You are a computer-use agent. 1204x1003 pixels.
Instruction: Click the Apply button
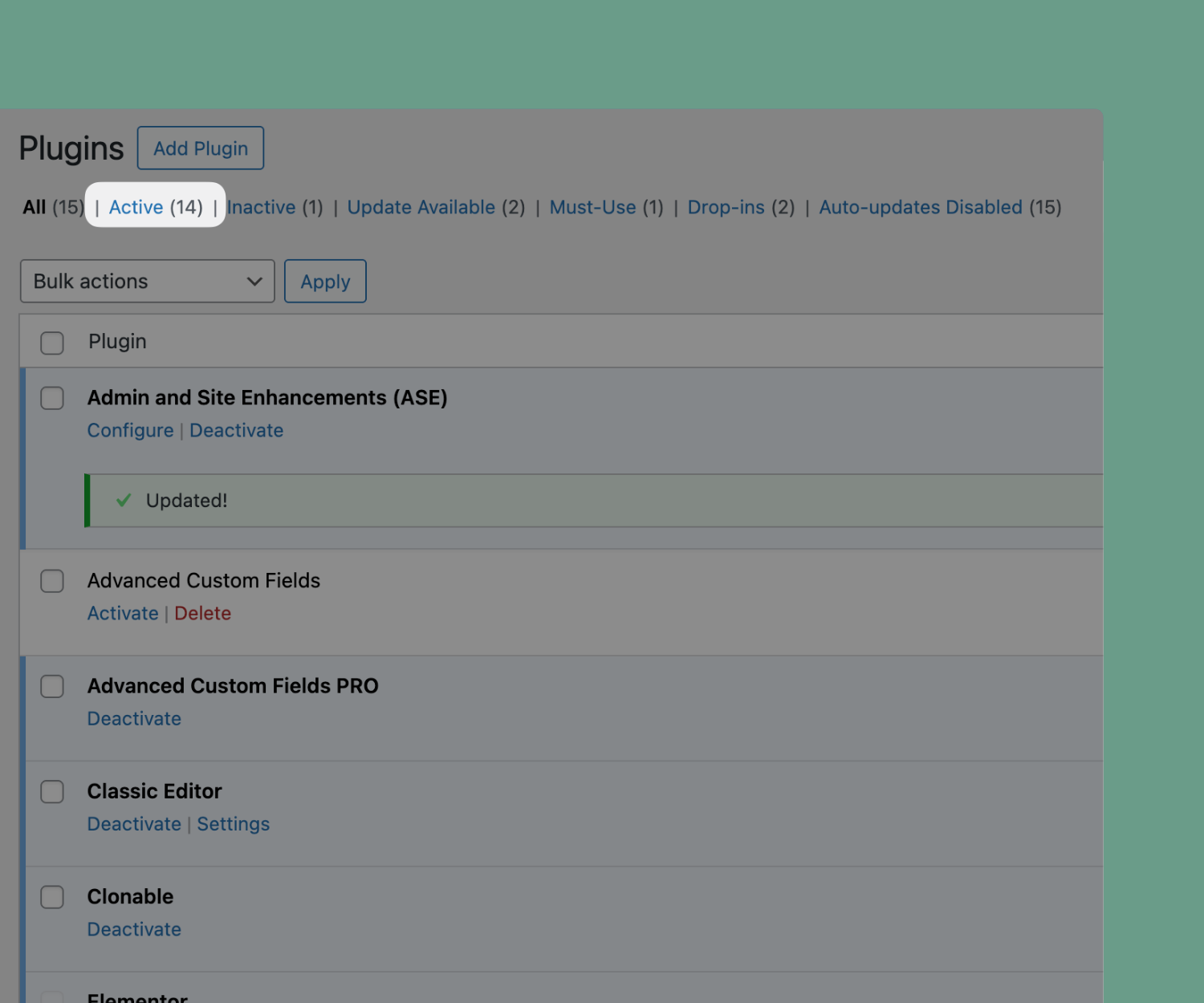(324, 281)
